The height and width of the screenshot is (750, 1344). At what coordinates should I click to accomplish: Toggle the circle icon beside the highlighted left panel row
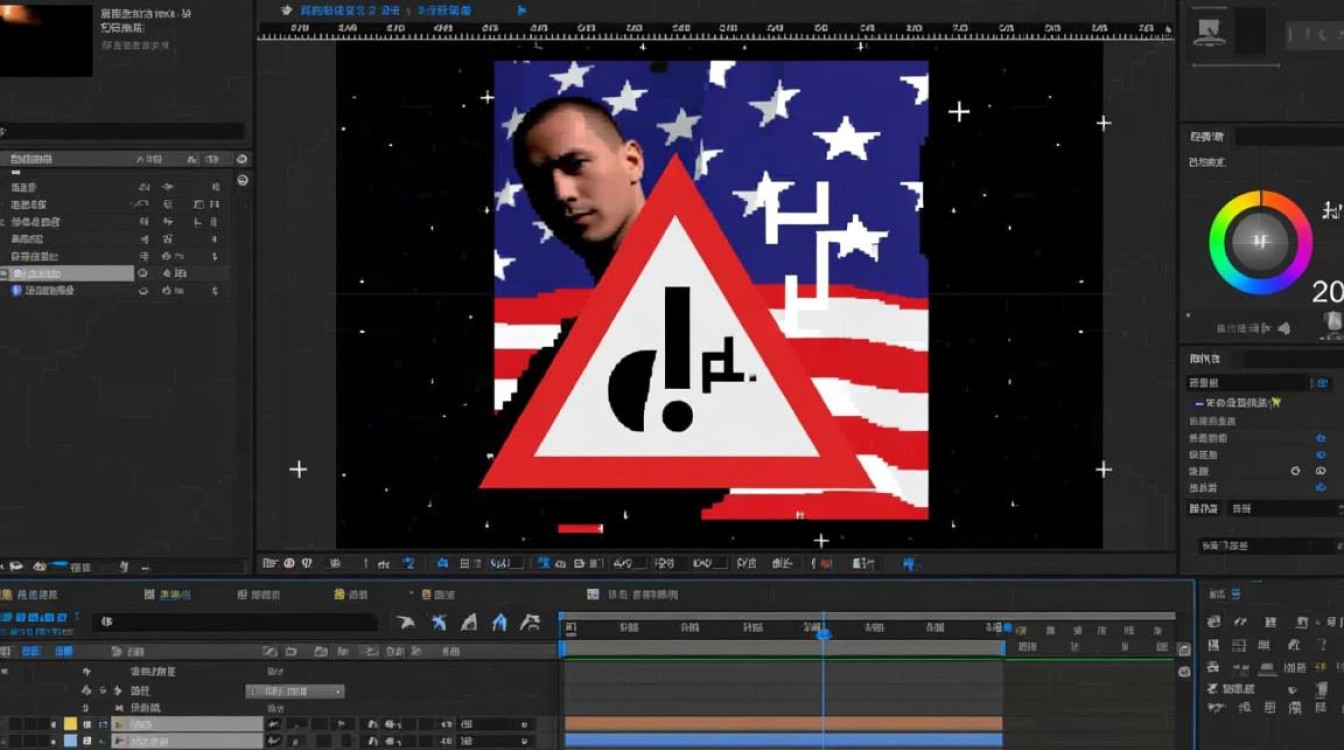click(142, 273)
